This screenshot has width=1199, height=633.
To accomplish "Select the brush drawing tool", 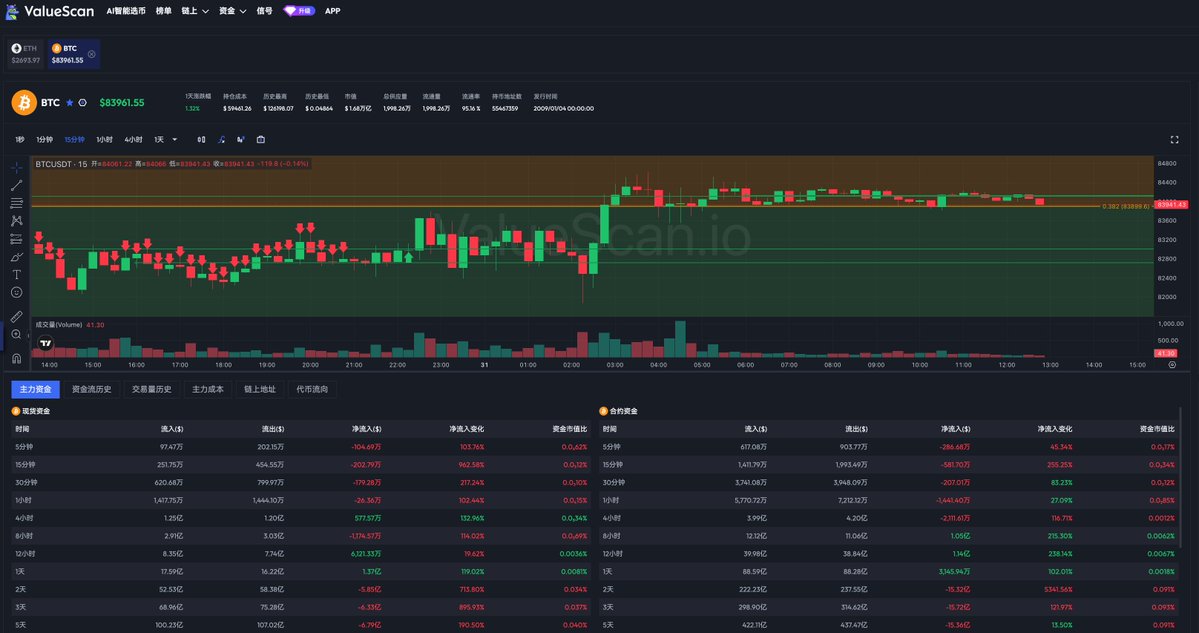I will pyautogui.click(x=16, y=257).
